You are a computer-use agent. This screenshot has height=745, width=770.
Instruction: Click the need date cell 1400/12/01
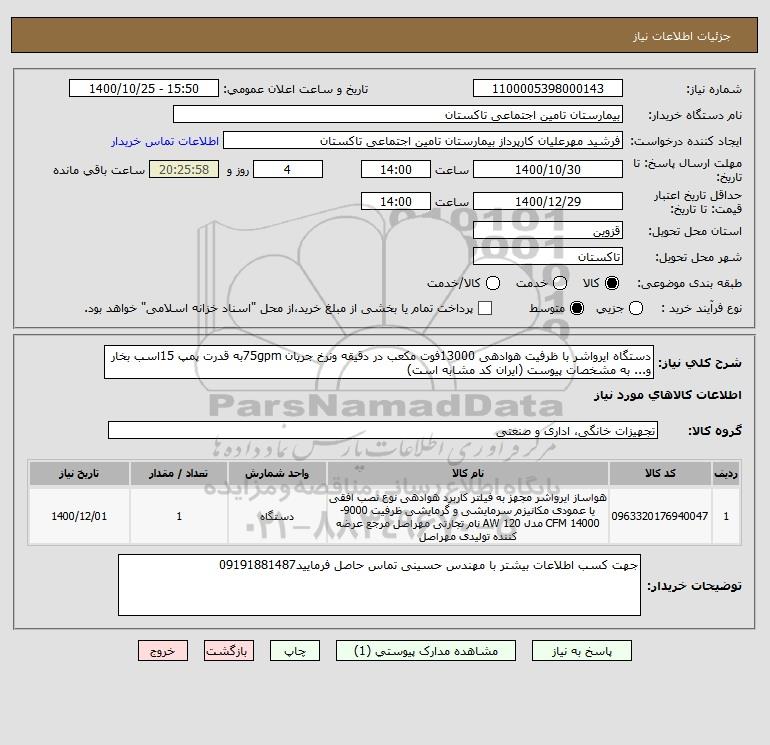pos(79,516)
